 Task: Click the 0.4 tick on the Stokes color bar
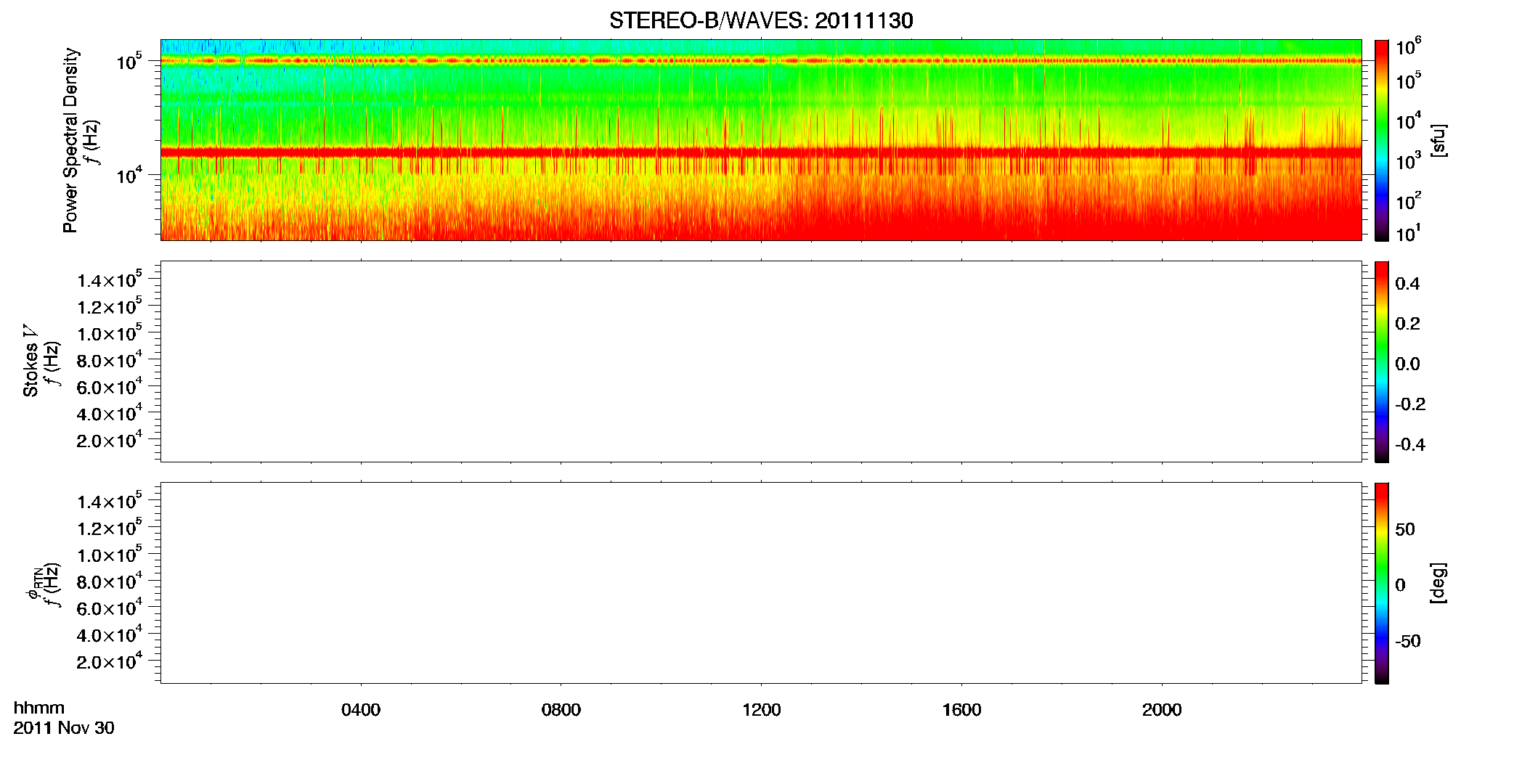[1407, 284]
